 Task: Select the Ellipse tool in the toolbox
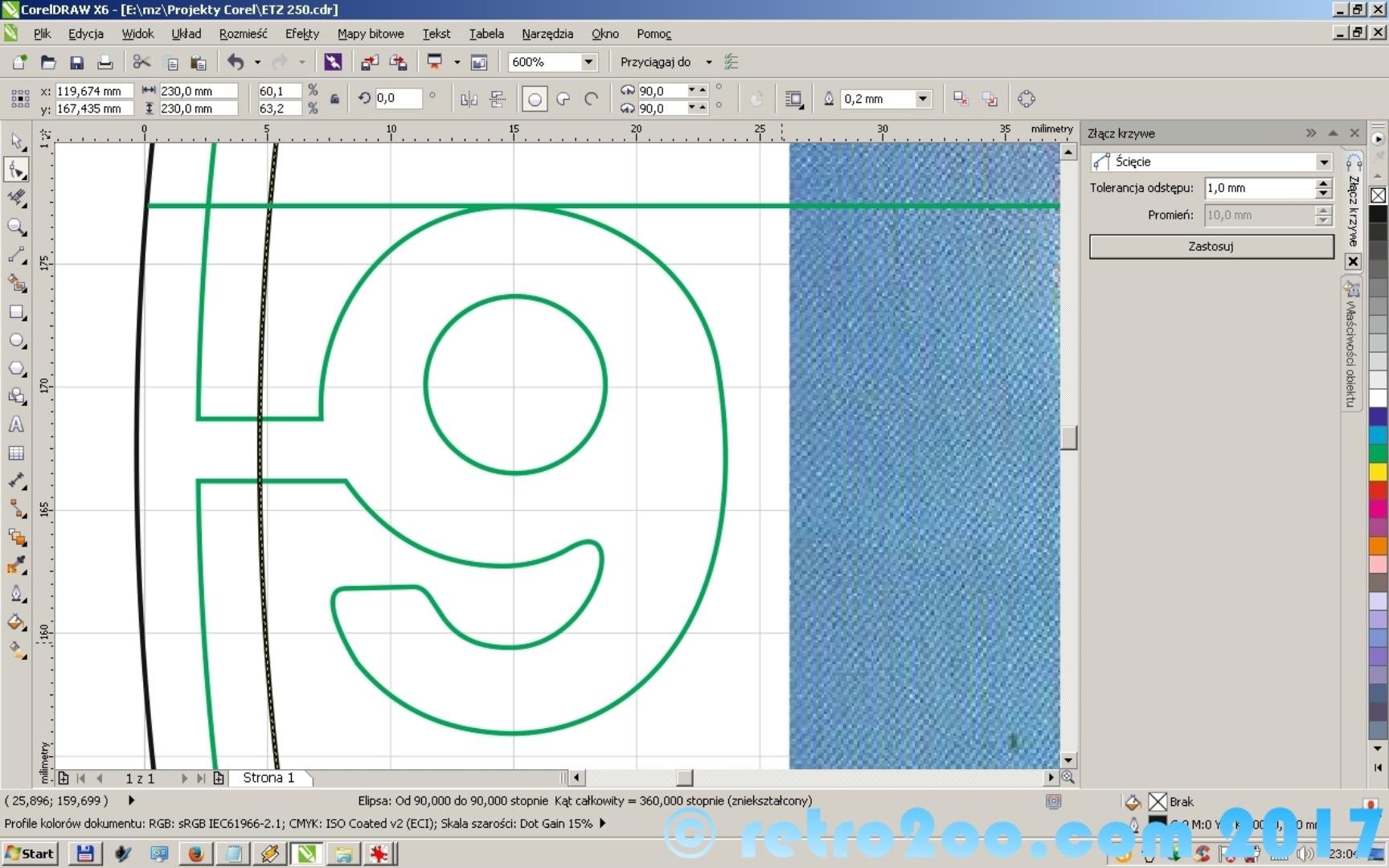pyautogui.click(x=16, y=341)
